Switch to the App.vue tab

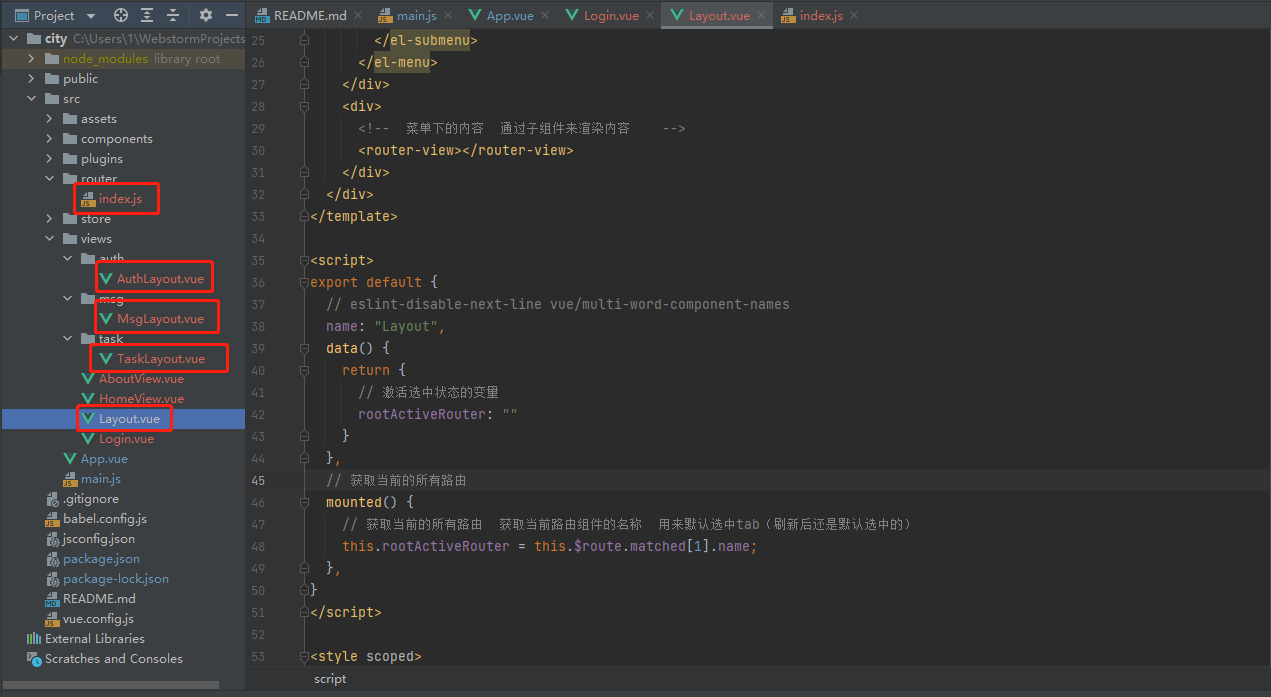click(x=509, y=15)
